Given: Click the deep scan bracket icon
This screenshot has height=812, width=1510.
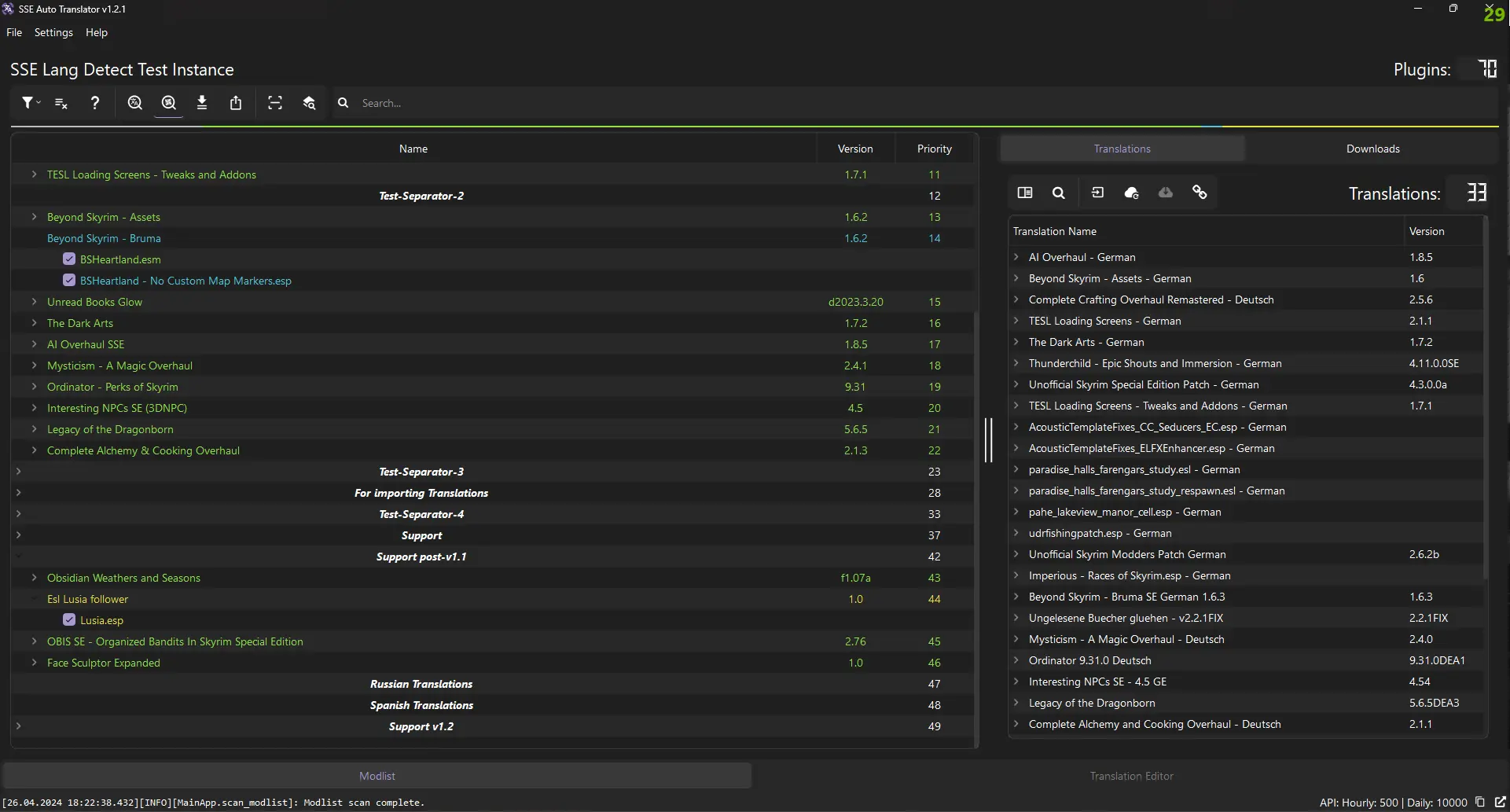Looking at the screenshot, I should coord(275,103).
